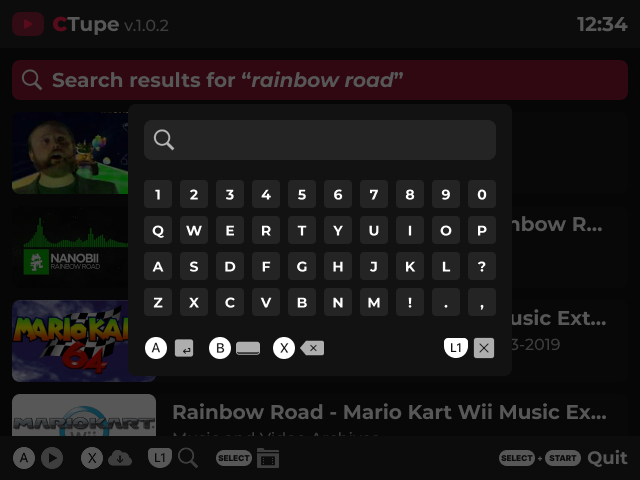Click the cloud download icon in footer
This screenshot has height=480, width=640.
coord(120,458)
